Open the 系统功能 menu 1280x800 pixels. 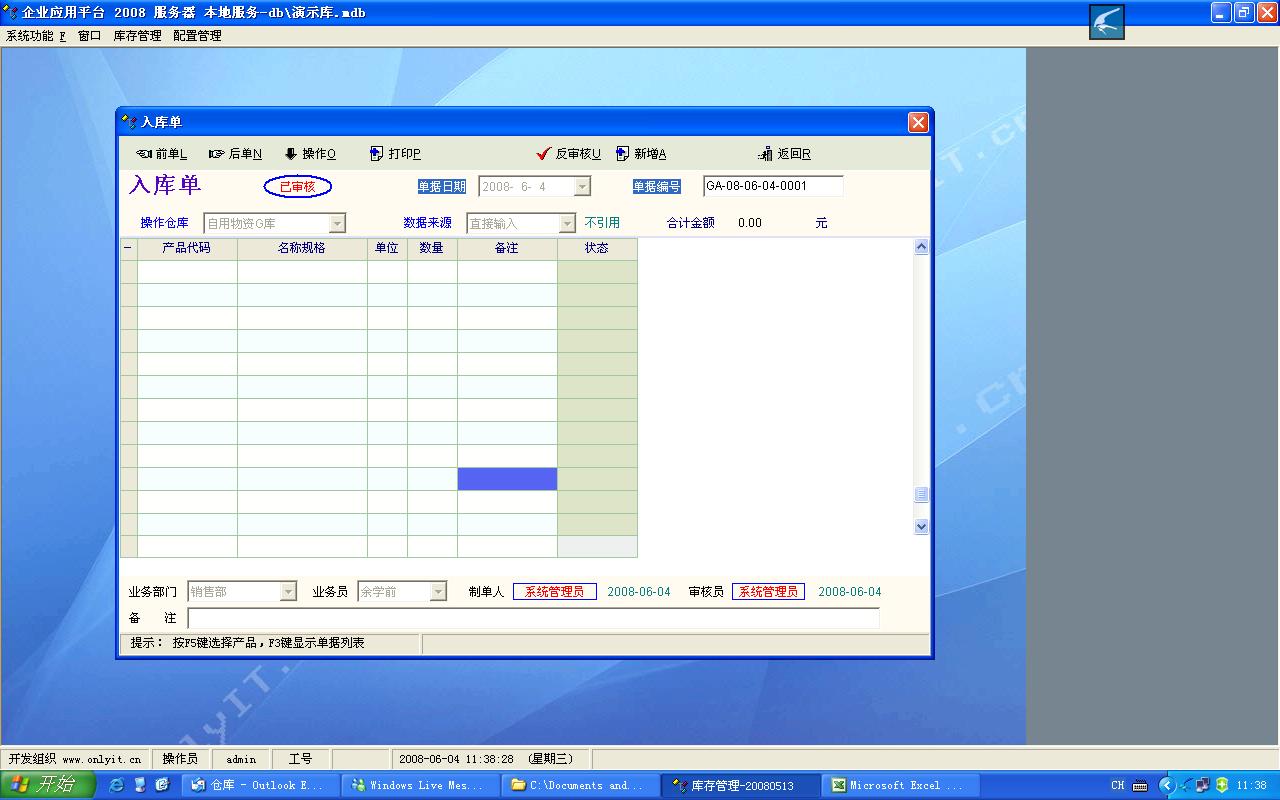point(35,36)
